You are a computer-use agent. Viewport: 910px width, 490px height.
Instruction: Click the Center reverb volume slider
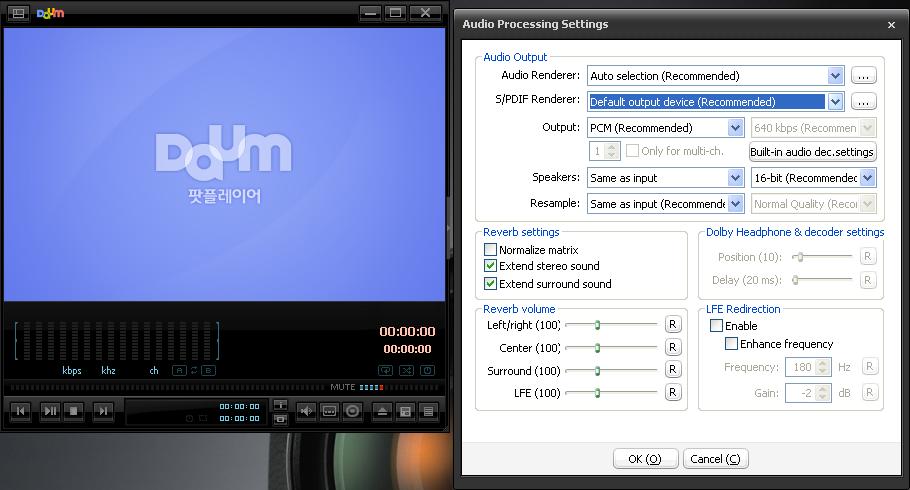611,348
